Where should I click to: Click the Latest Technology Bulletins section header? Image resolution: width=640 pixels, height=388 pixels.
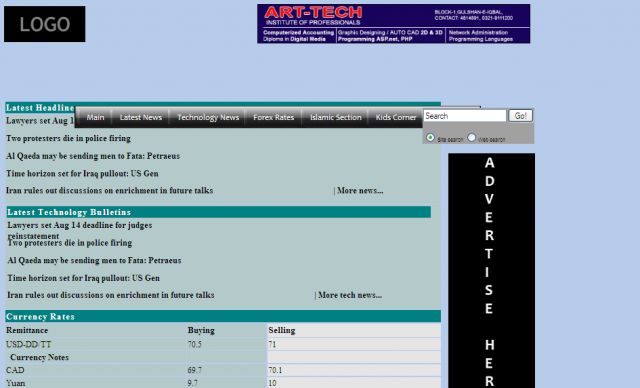(218, 212)
